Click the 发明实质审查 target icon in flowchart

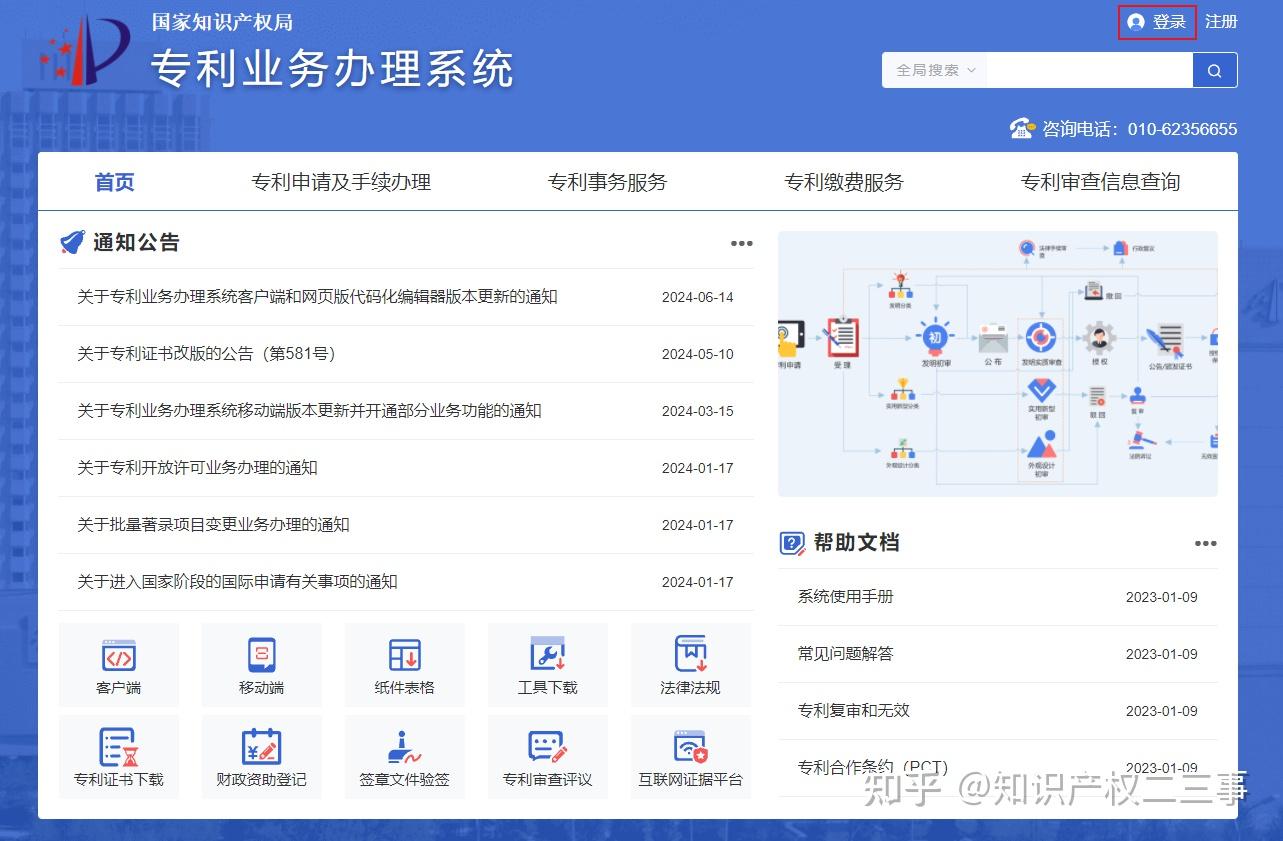pos(1041,337)
